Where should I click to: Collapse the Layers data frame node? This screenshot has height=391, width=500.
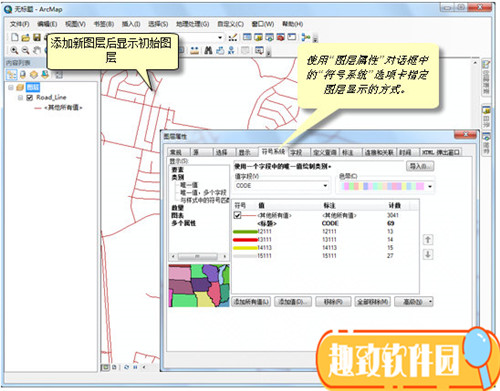pos(11,87)
